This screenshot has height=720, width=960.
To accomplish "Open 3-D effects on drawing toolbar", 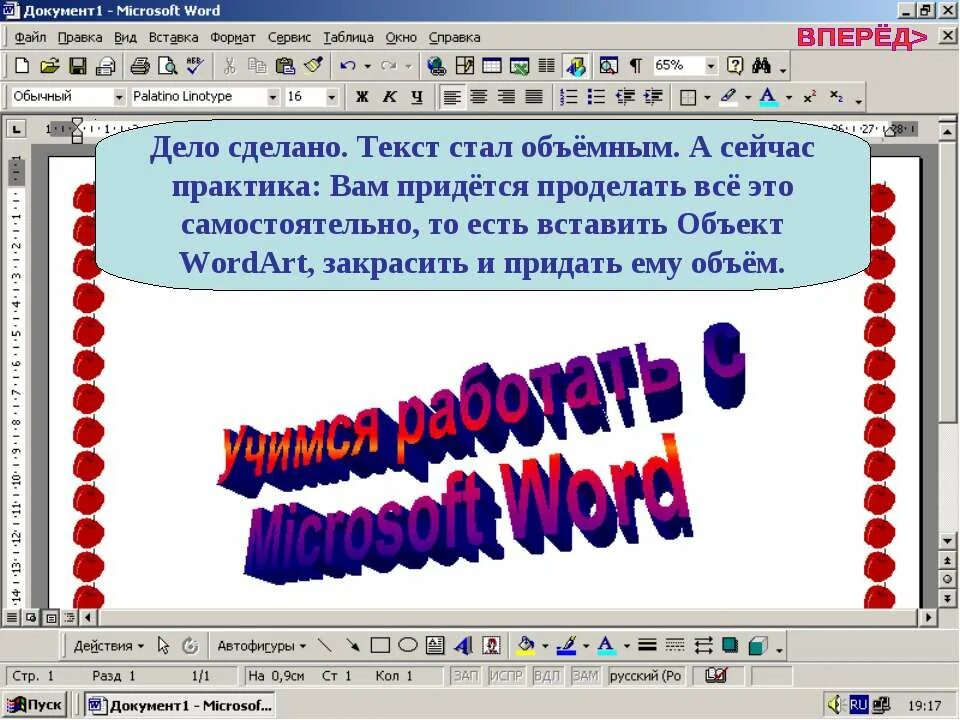I will 758,645.
